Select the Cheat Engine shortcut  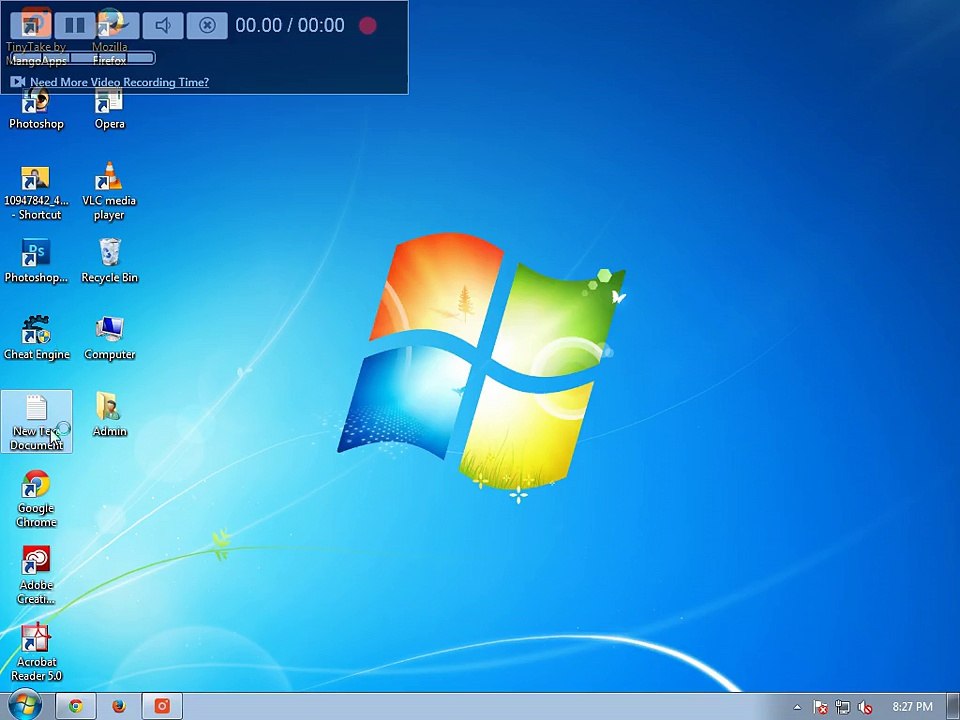coord(37,338)
